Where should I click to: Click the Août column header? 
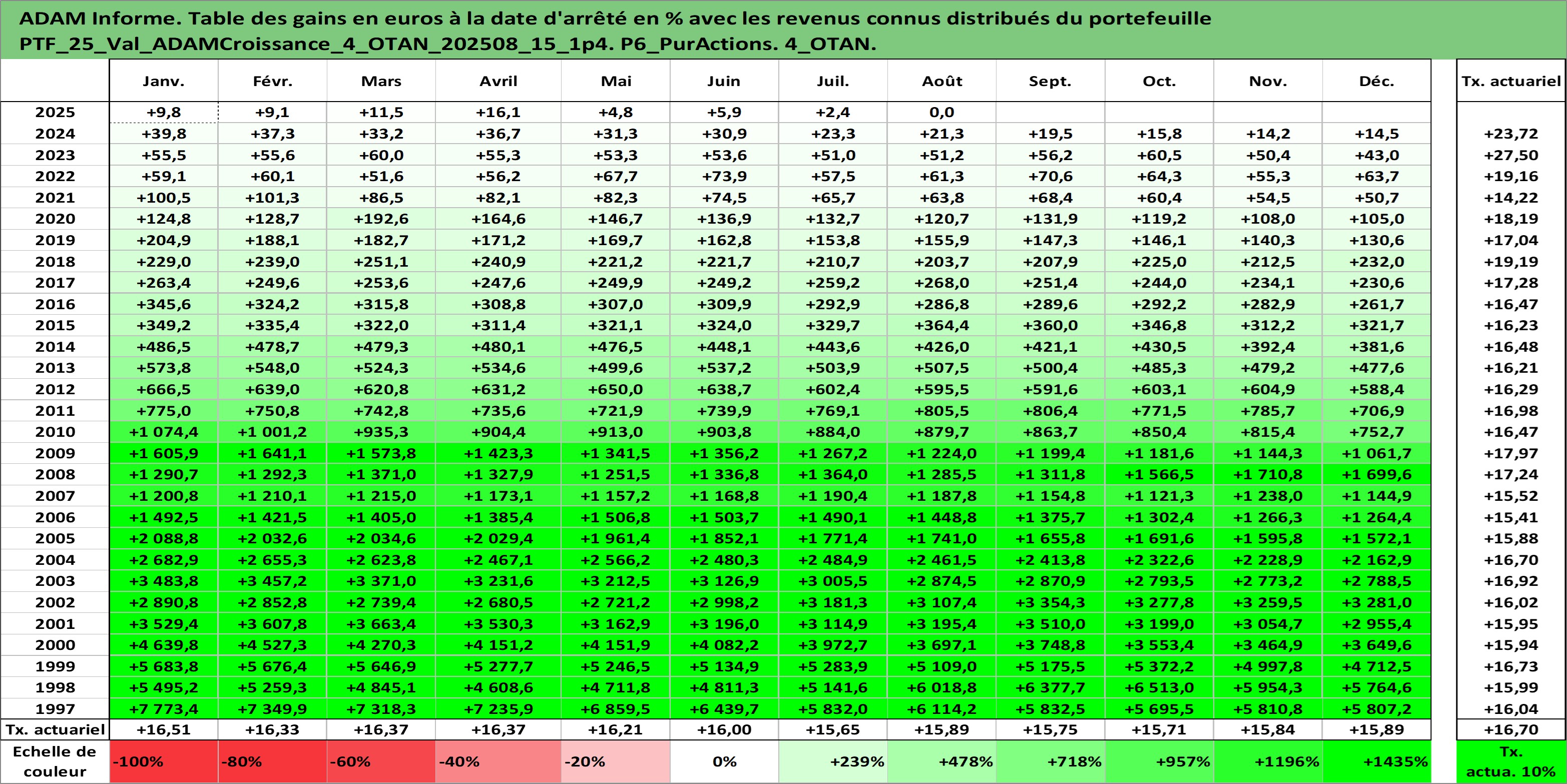point(942,81)
